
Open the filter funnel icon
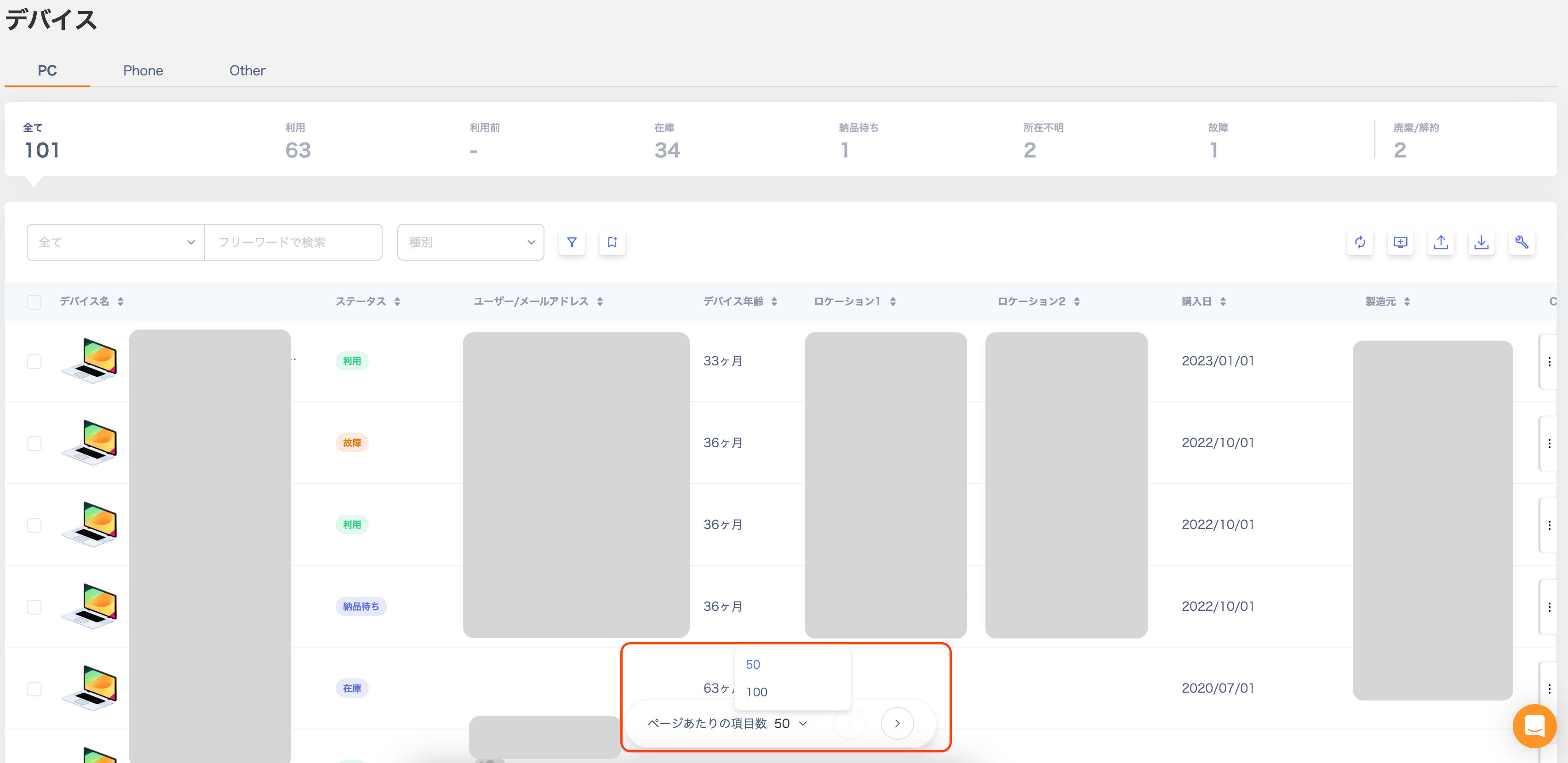[572, 242]
